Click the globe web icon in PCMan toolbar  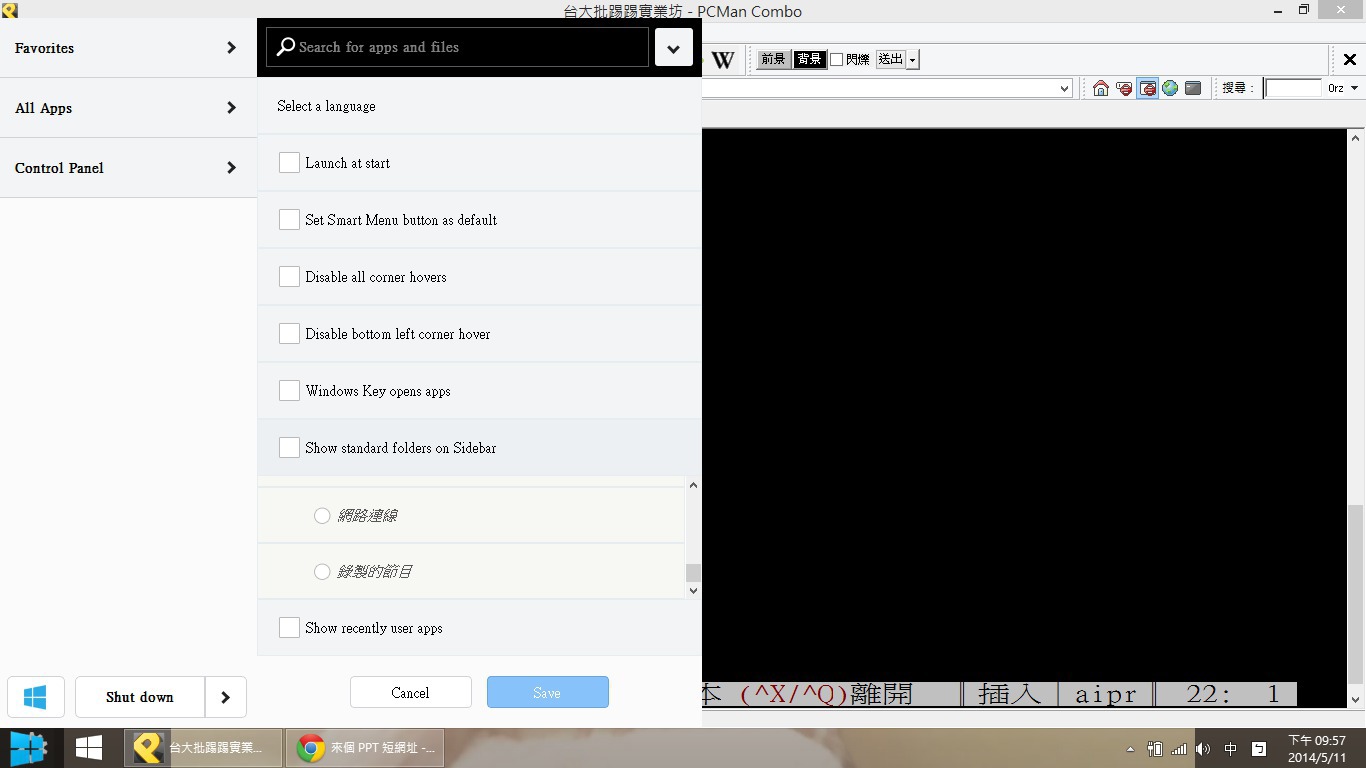1170,88
